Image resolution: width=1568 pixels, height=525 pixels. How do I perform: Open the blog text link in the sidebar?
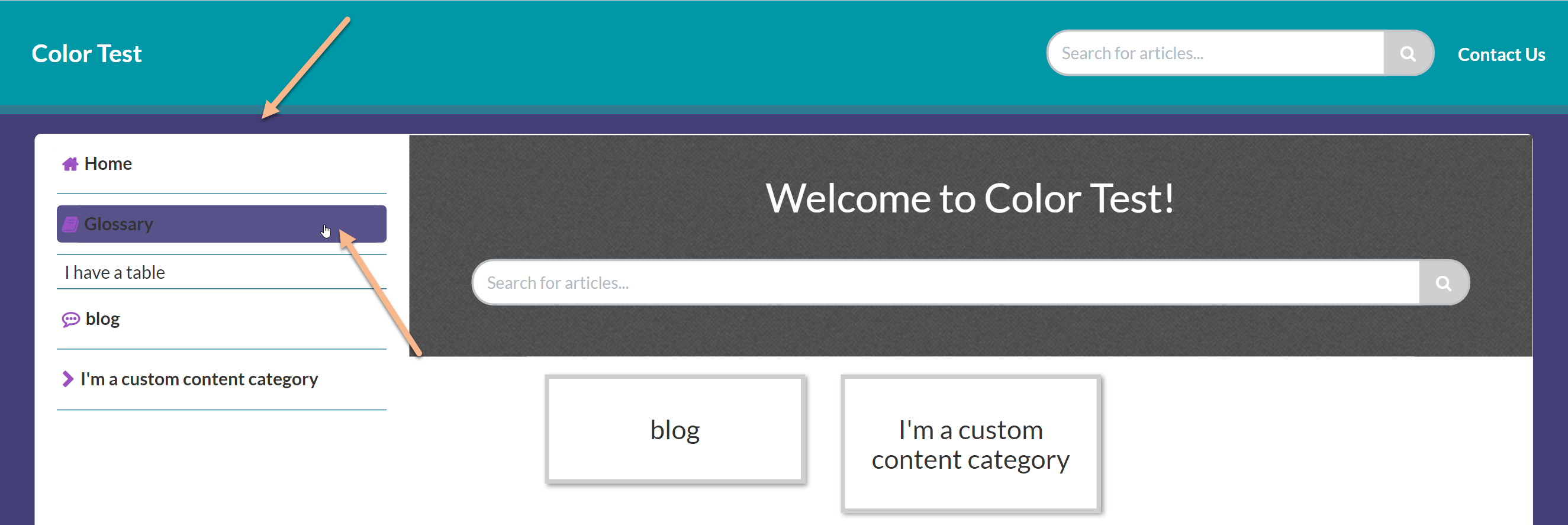[x=102, y=319]
